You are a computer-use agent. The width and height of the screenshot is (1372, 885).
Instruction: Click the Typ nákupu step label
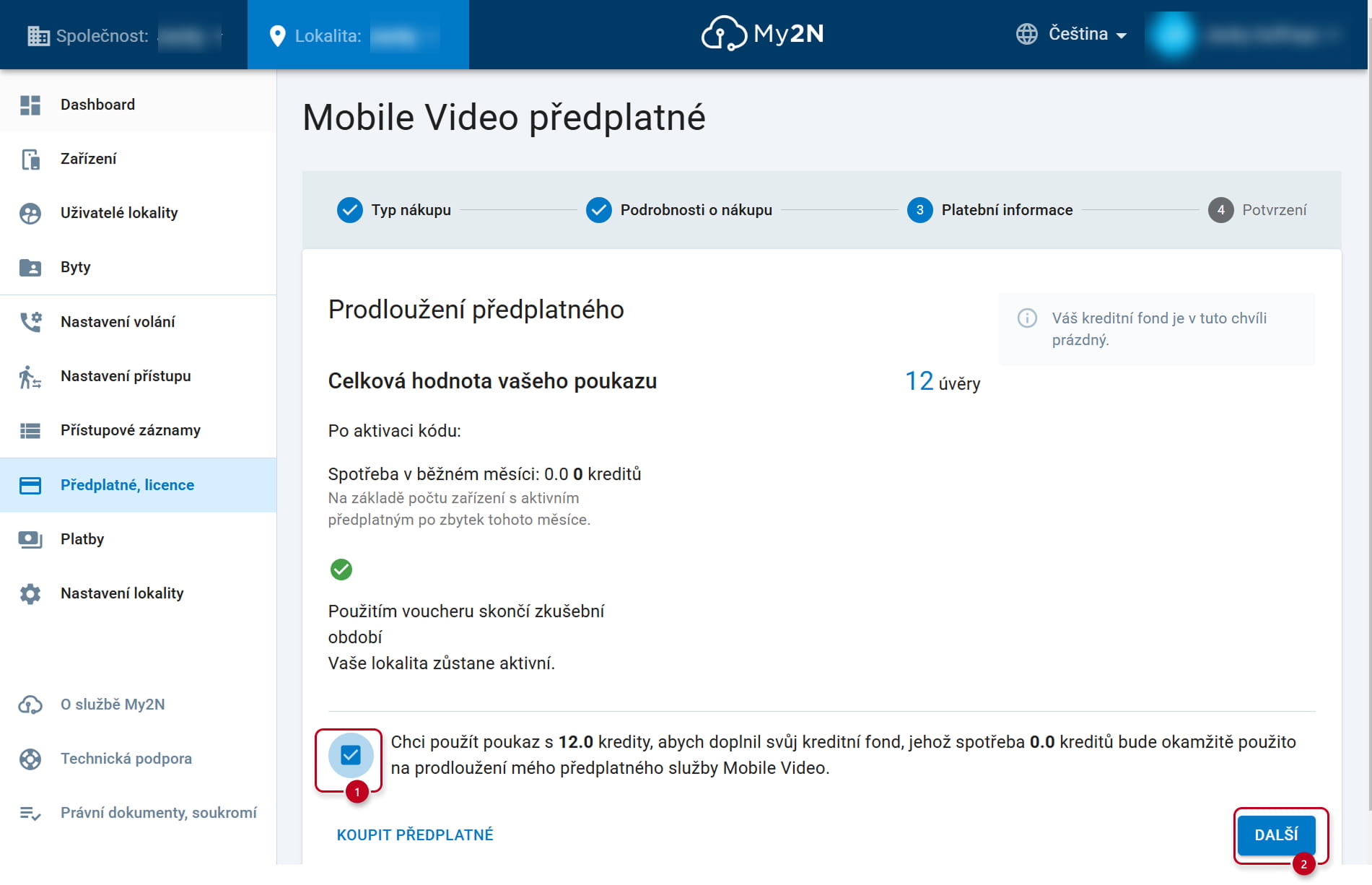411,210
